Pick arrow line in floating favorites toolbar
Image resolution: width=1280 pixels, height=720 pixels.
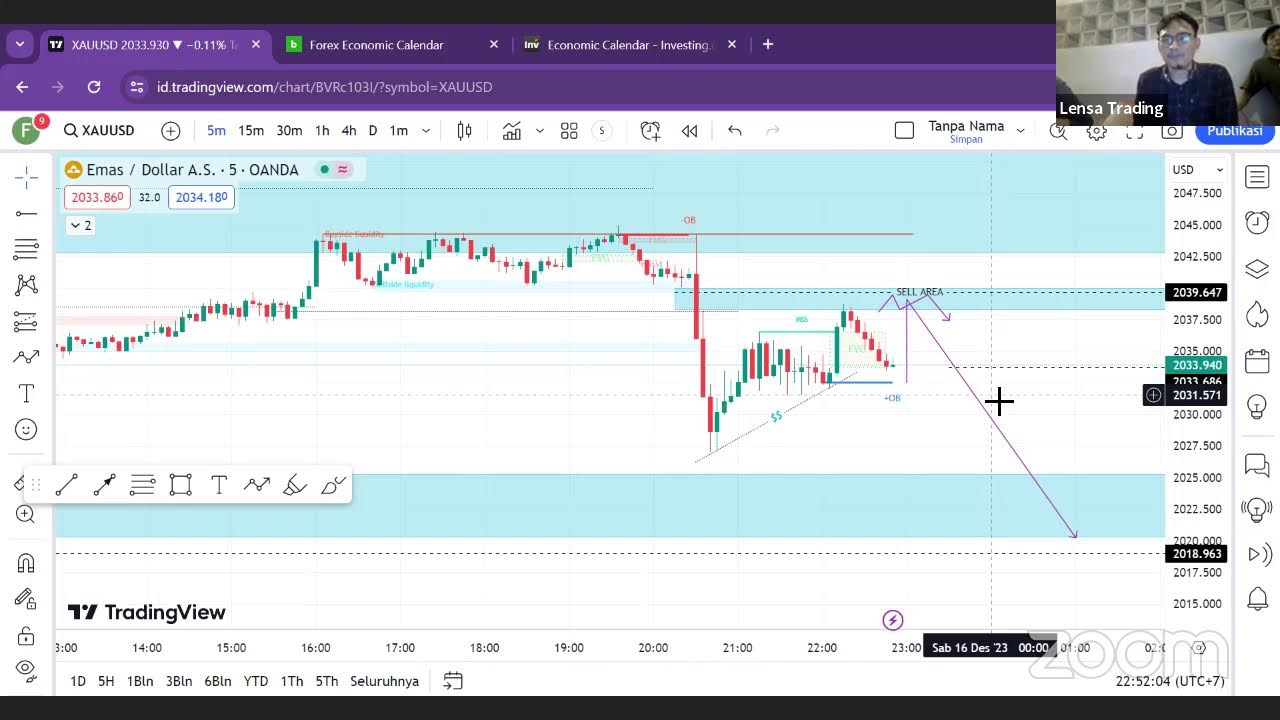104,485
